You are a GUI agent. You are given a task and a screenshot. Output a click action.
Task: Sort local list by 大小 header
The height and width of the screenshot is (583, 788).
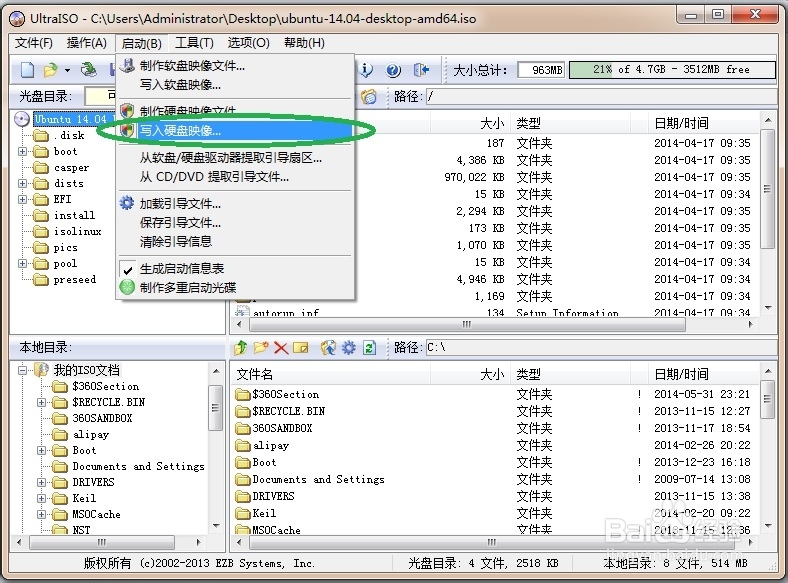pos(470,374)
